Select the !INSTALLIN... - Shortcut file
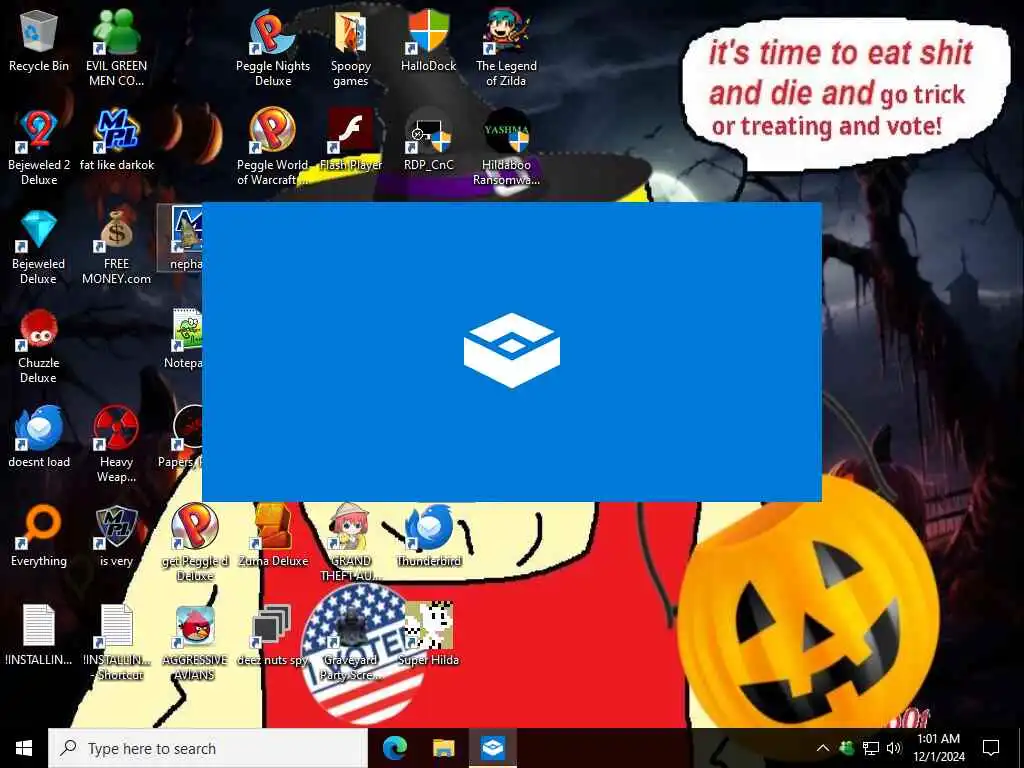The height and width of the screenshot is (768, 1024). (x=116, y=643)
